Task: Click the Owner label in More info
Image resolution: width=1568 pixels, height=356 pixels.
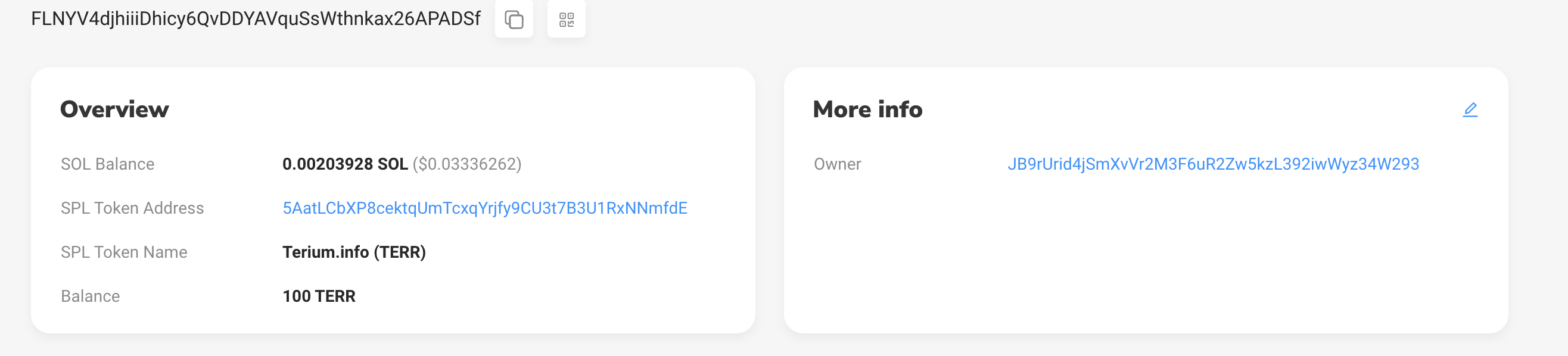Action: 837,164
